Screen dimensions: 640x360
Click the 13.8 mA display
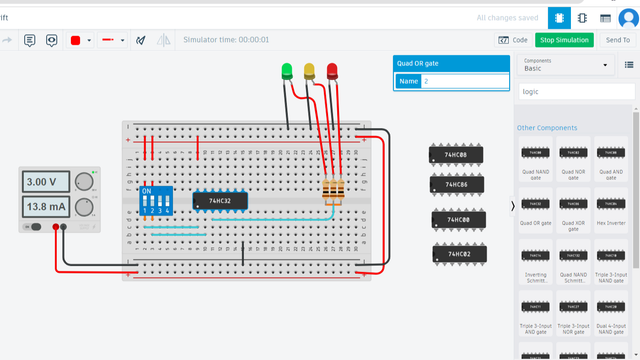pos(46,207)
